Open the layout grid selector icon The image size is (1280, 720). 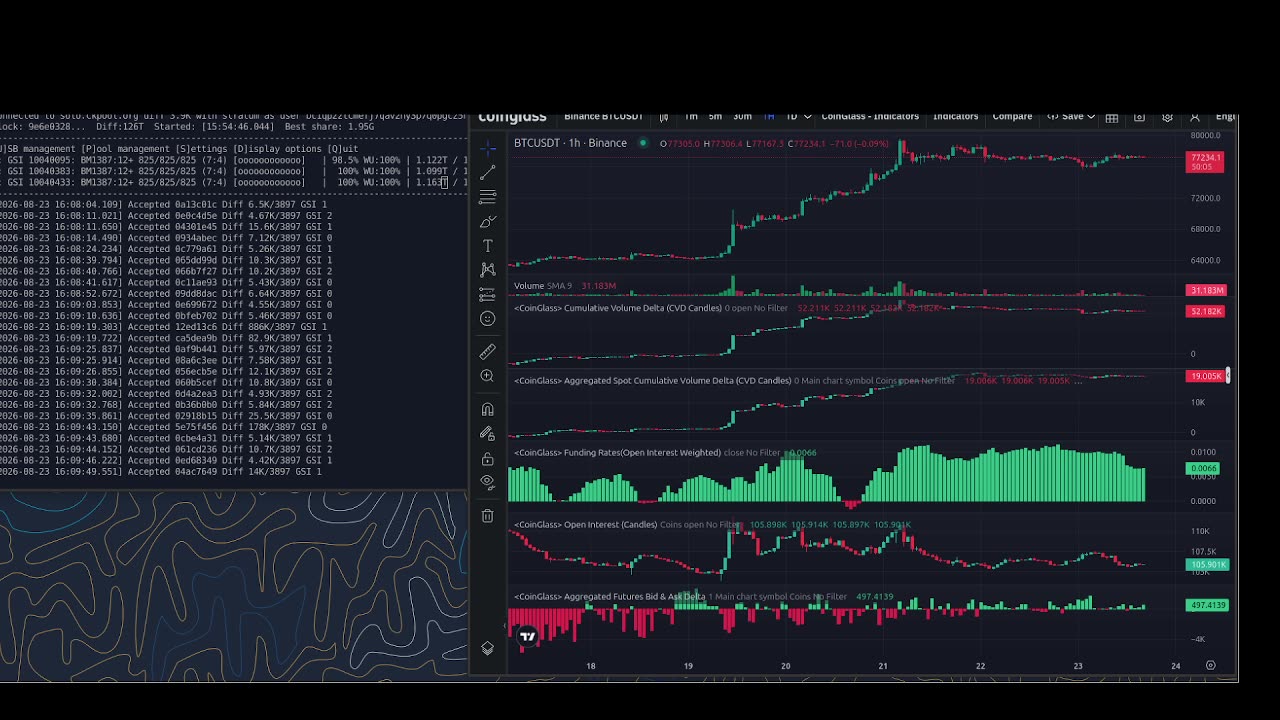[1111, 117]
